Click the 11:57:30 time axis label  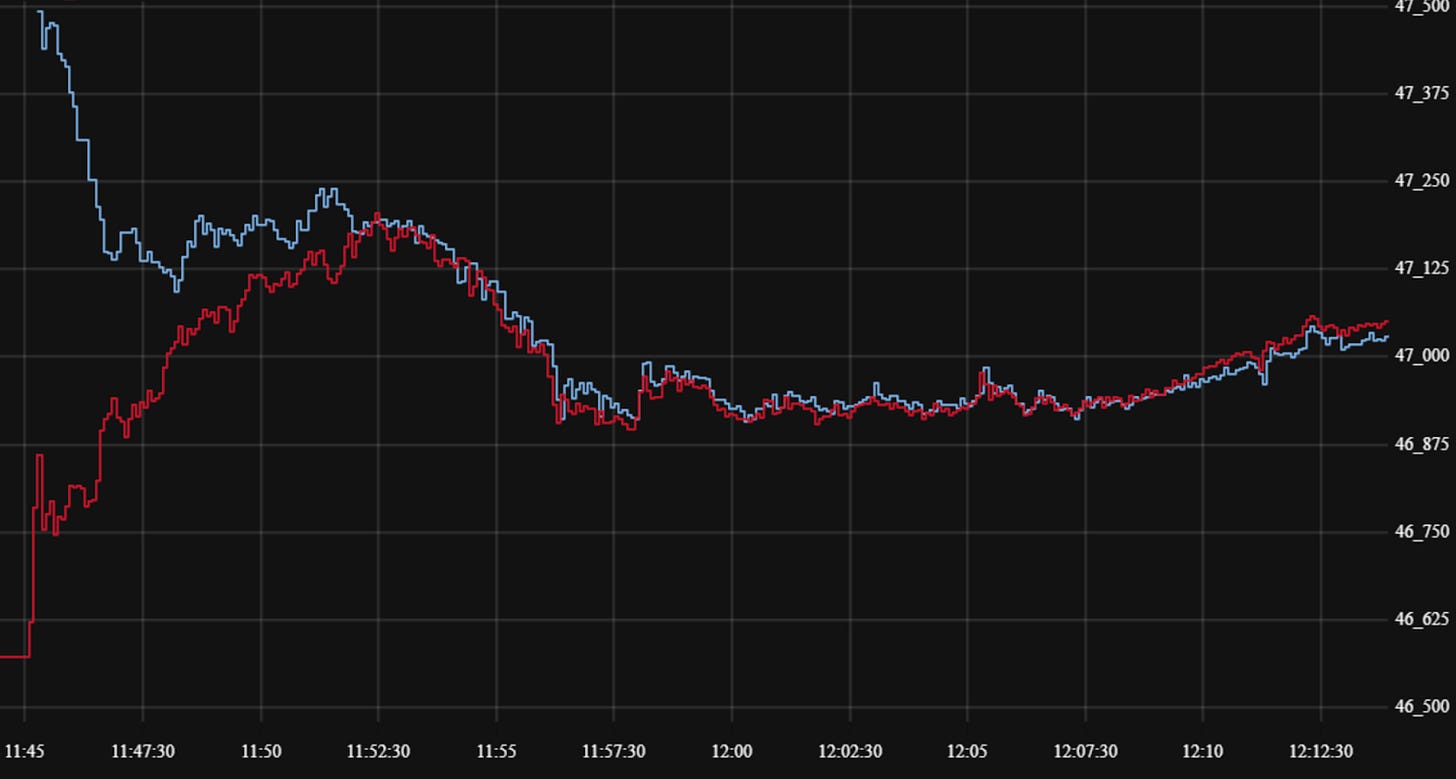(x=614, y=751)
